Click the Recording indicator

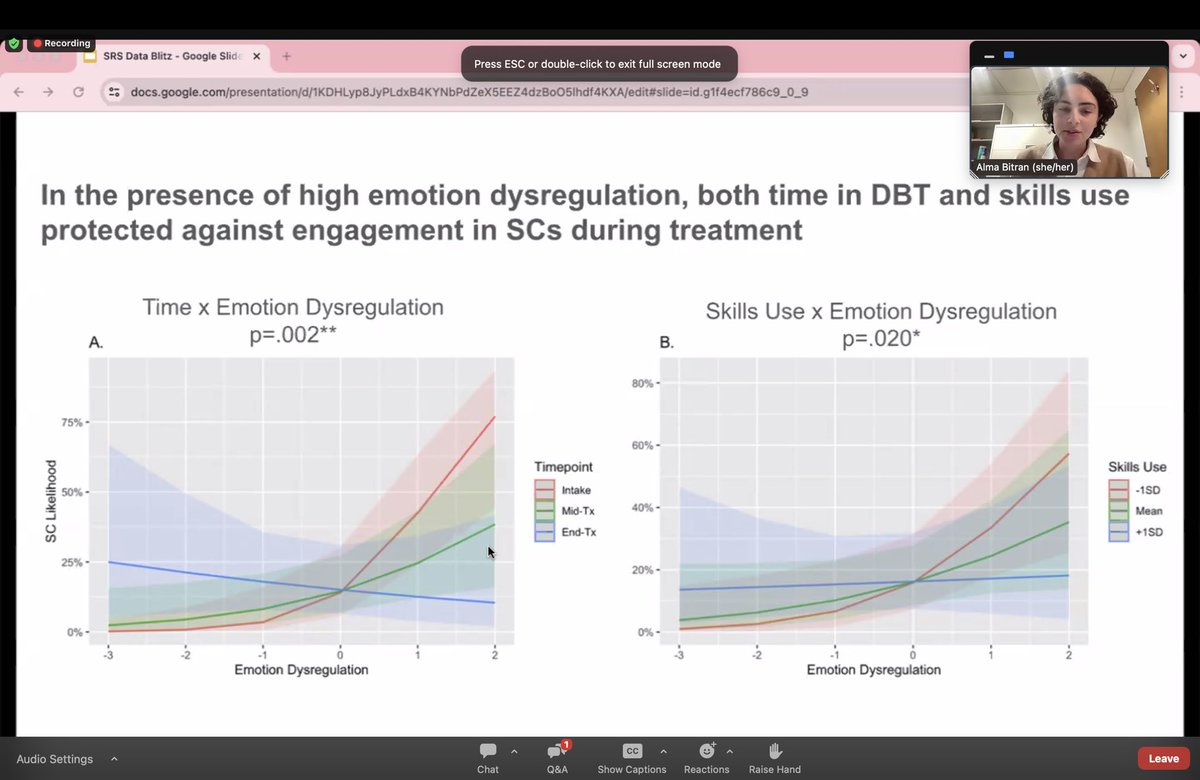(62, 44)
